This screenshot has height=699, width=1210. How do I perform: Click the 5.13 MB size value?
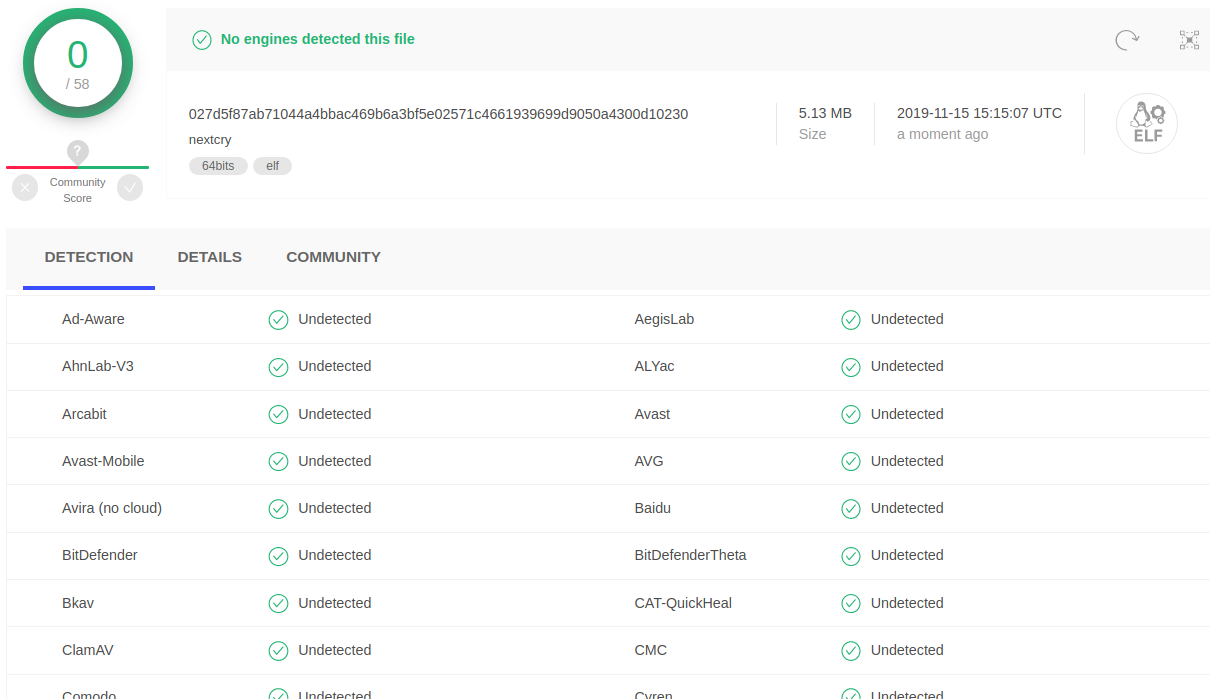pyautogui.click(x=825, y=113)
